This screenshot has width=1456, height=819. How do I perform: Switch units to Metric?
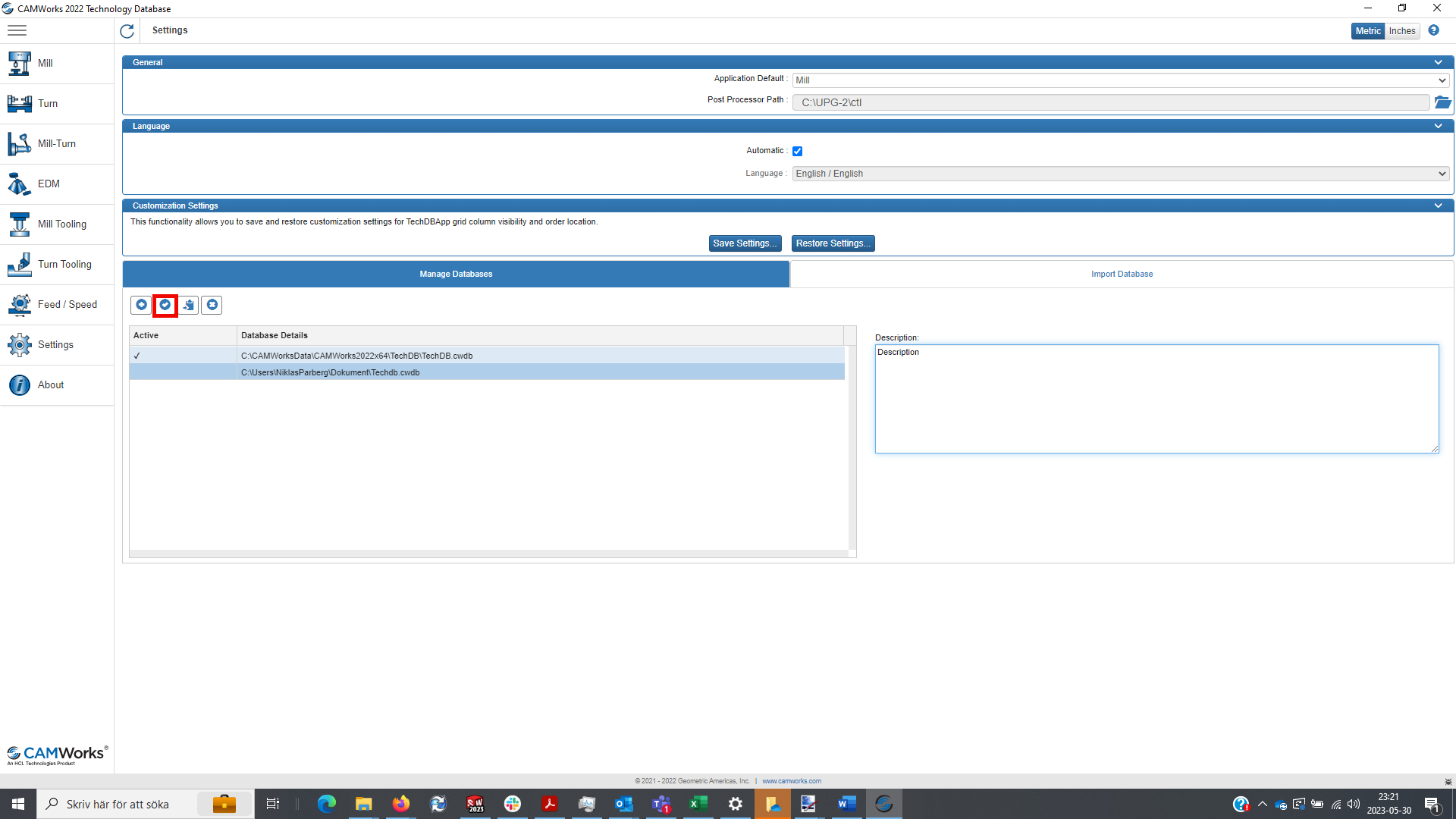[1368, 31]
